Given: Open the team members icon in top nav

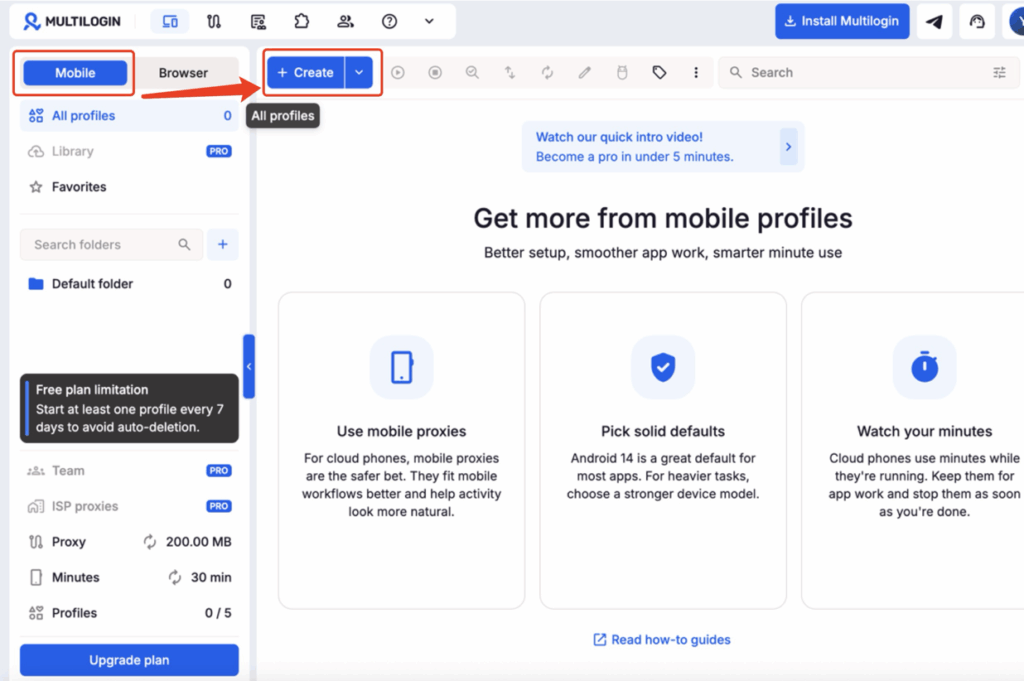Looking at the screenshot, I should click(x=345, y=22).
